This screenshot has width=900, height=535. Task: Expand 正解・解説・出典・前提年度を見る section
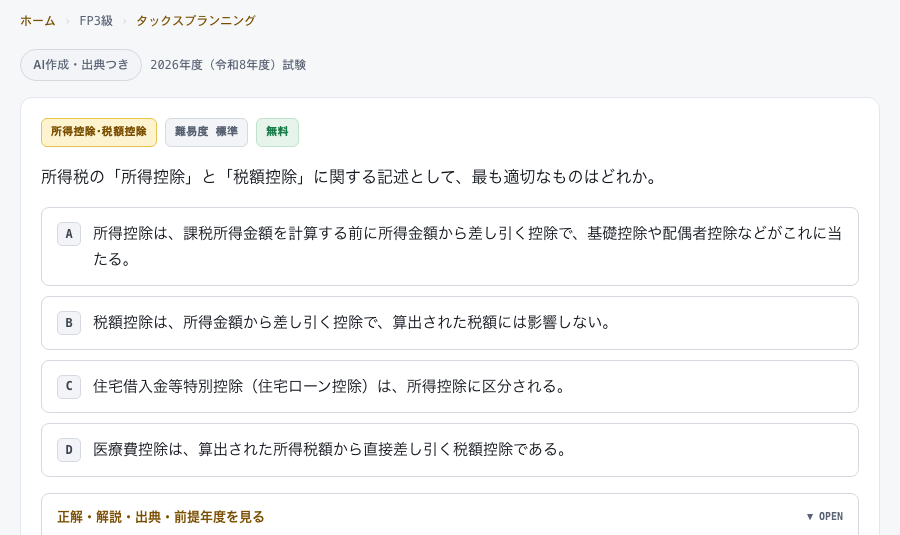click(x=450, y=516)
